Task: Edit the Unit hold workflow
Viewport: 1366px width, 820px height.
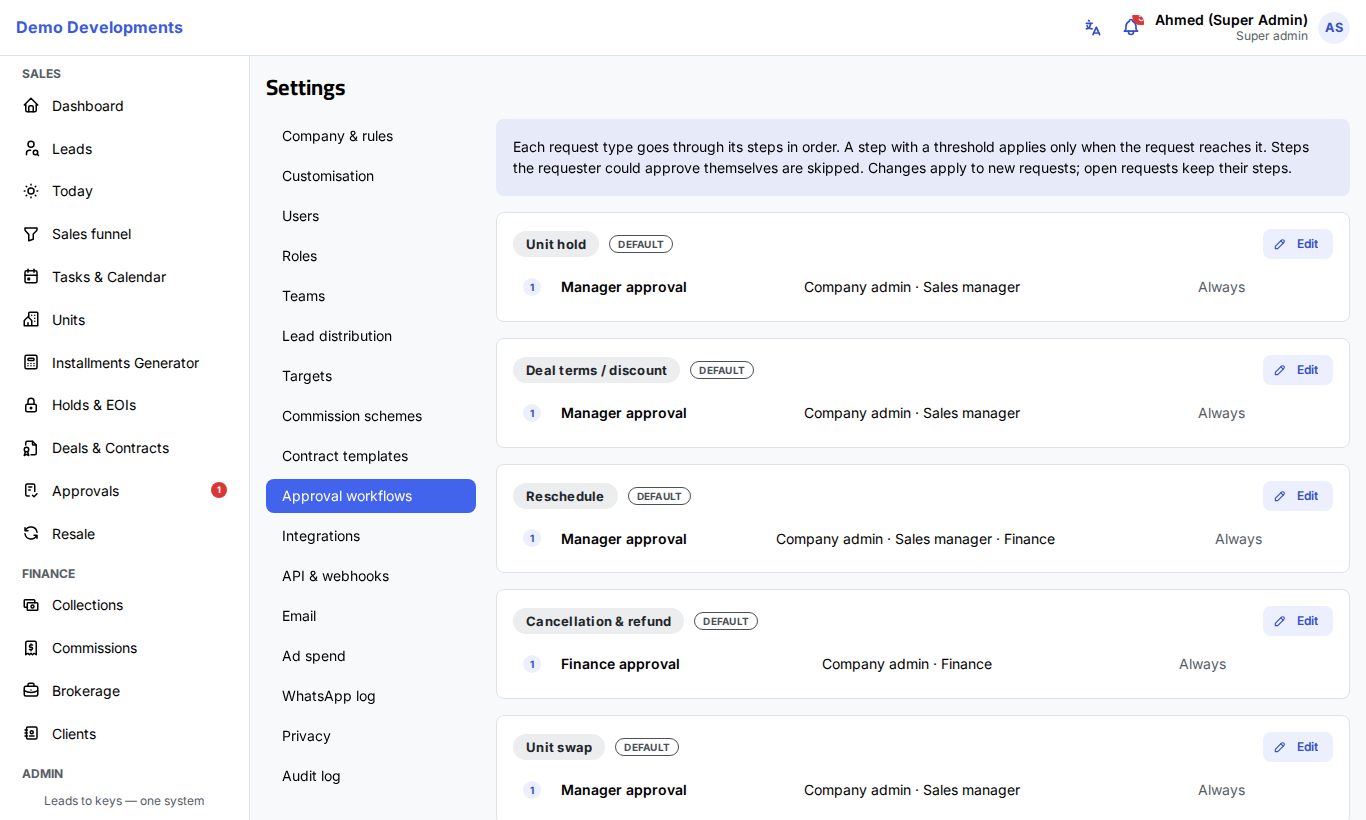Action: (1297, 244)
